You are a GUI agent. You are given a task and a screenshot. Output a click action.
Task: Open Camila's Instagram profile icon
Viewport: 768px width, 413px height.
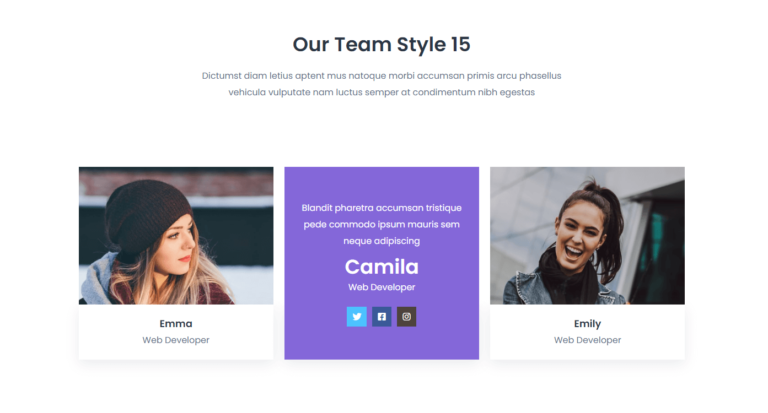(407, 316)
